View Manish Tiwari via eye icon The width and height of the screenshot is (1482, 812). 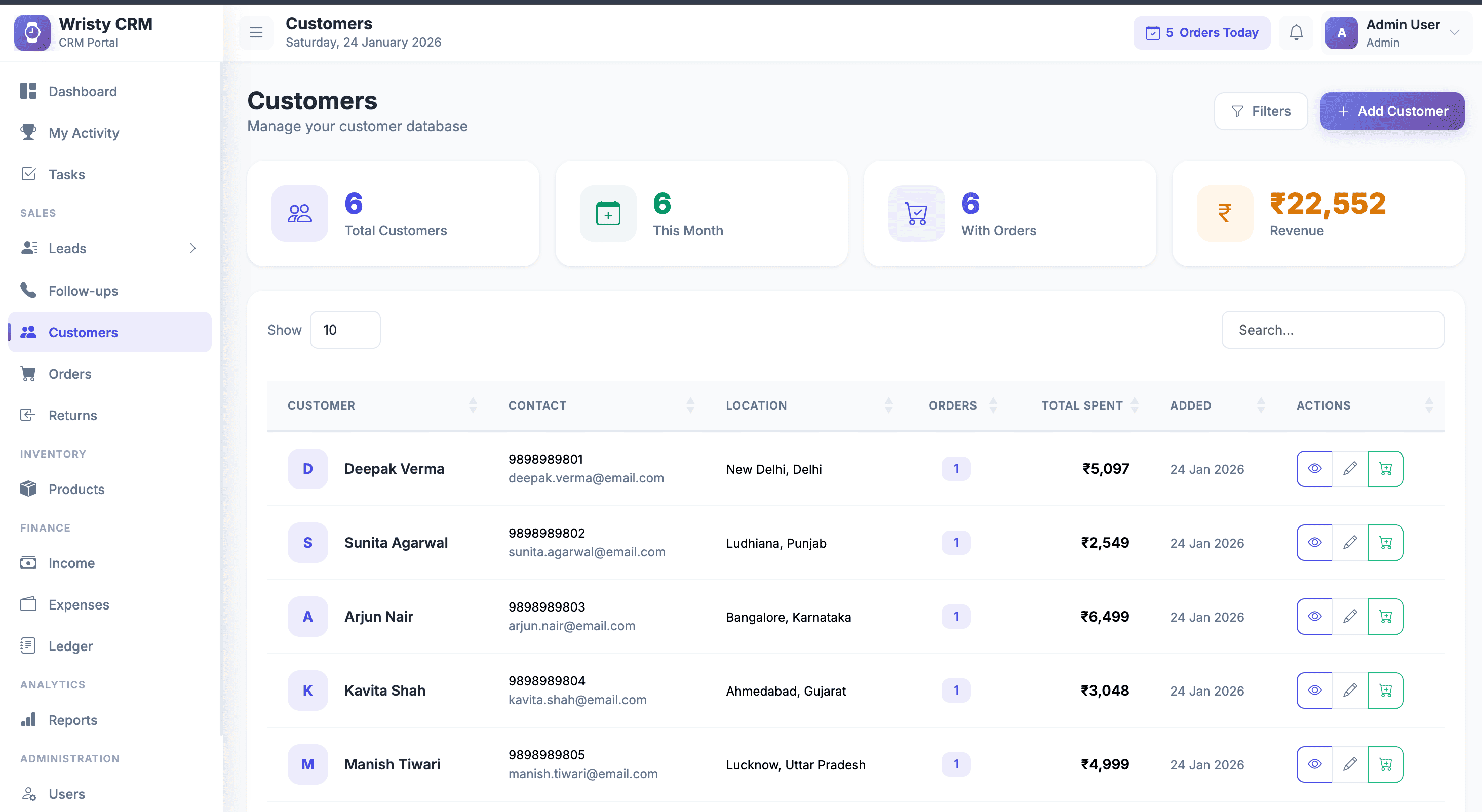click(1314, 764)
